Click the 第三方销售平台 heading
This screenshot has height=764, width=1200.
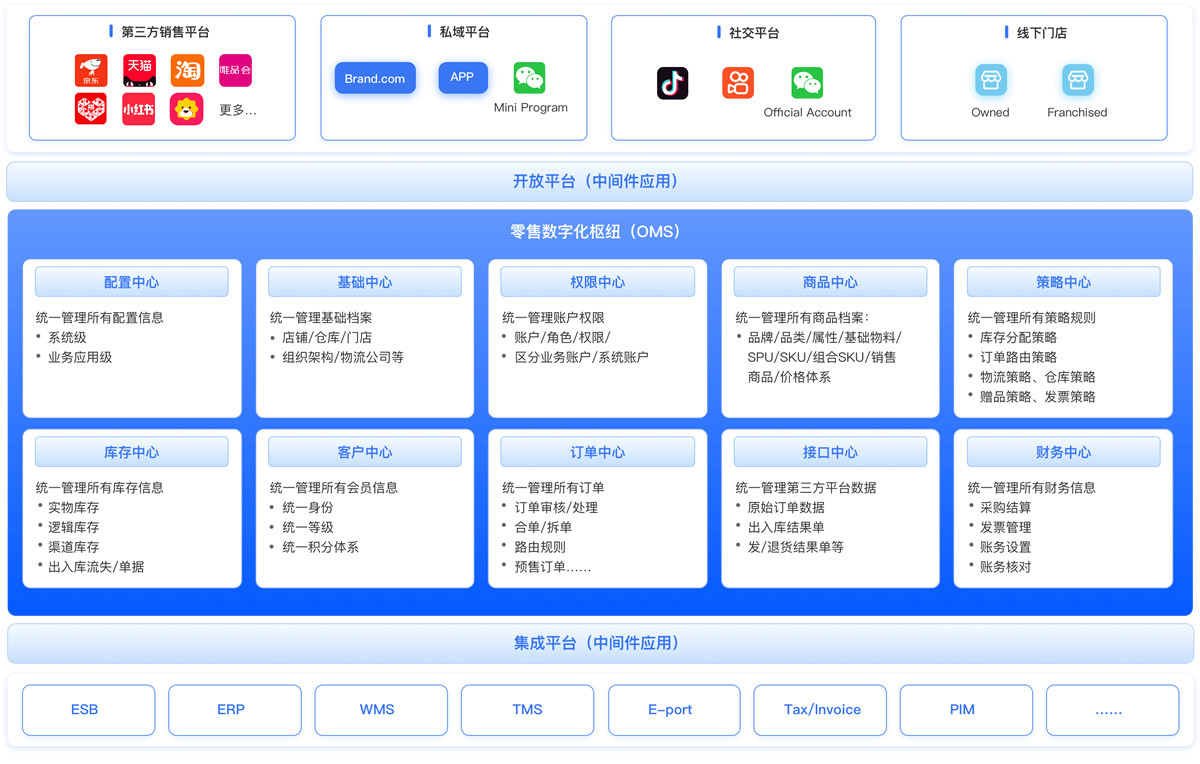pyautogui.click(x=166, y=33)
